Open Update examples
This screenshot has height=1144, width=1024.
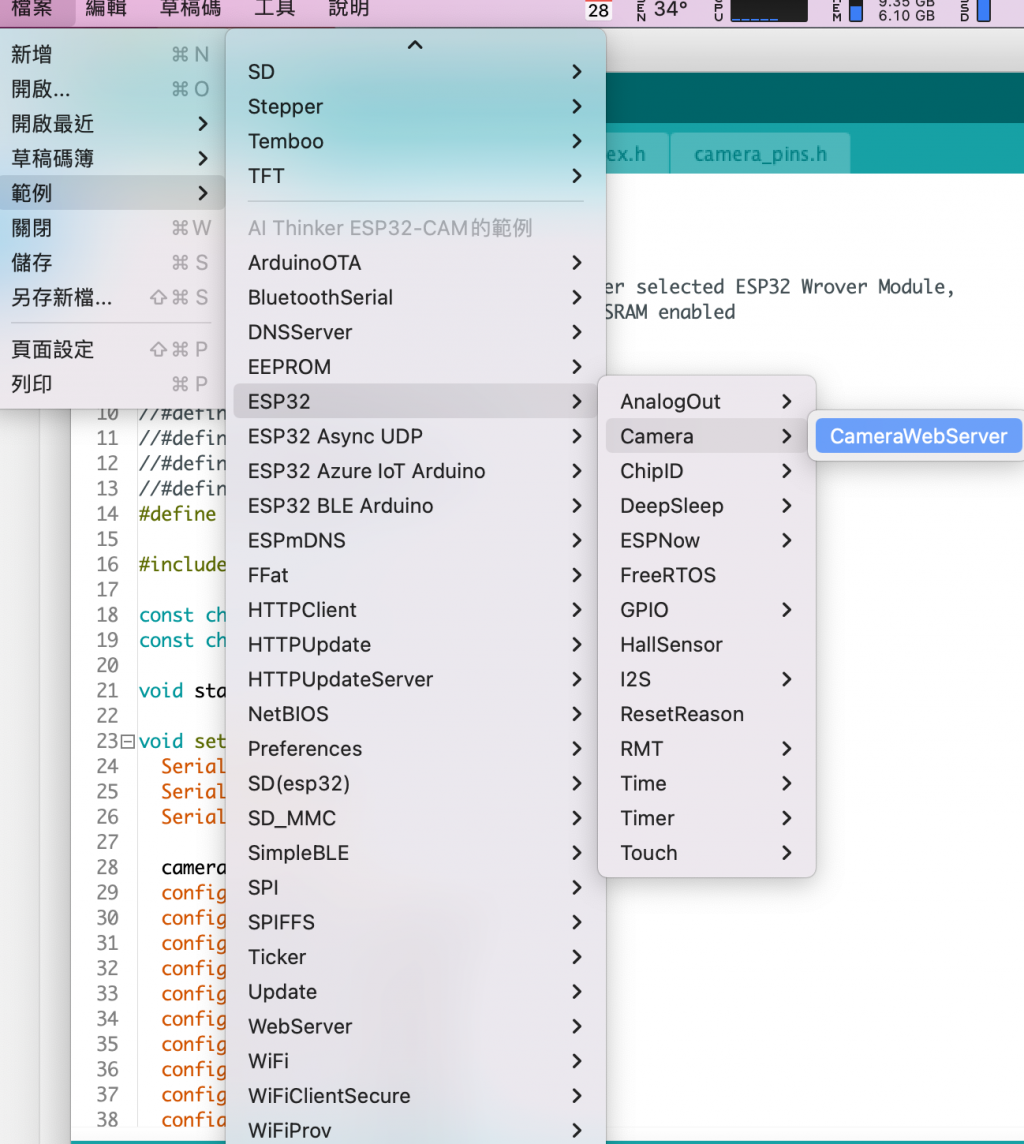tap(416, 992)
